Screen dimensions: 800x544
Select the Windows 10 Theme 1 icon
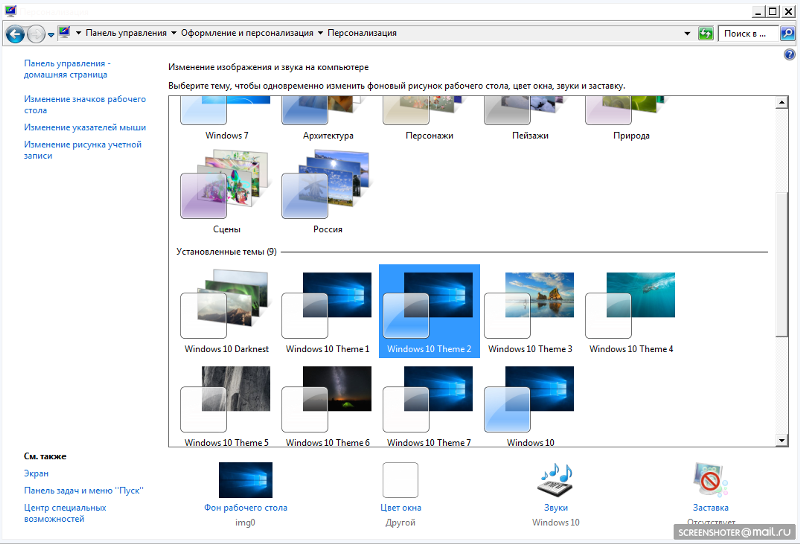[x=328, y=311]
